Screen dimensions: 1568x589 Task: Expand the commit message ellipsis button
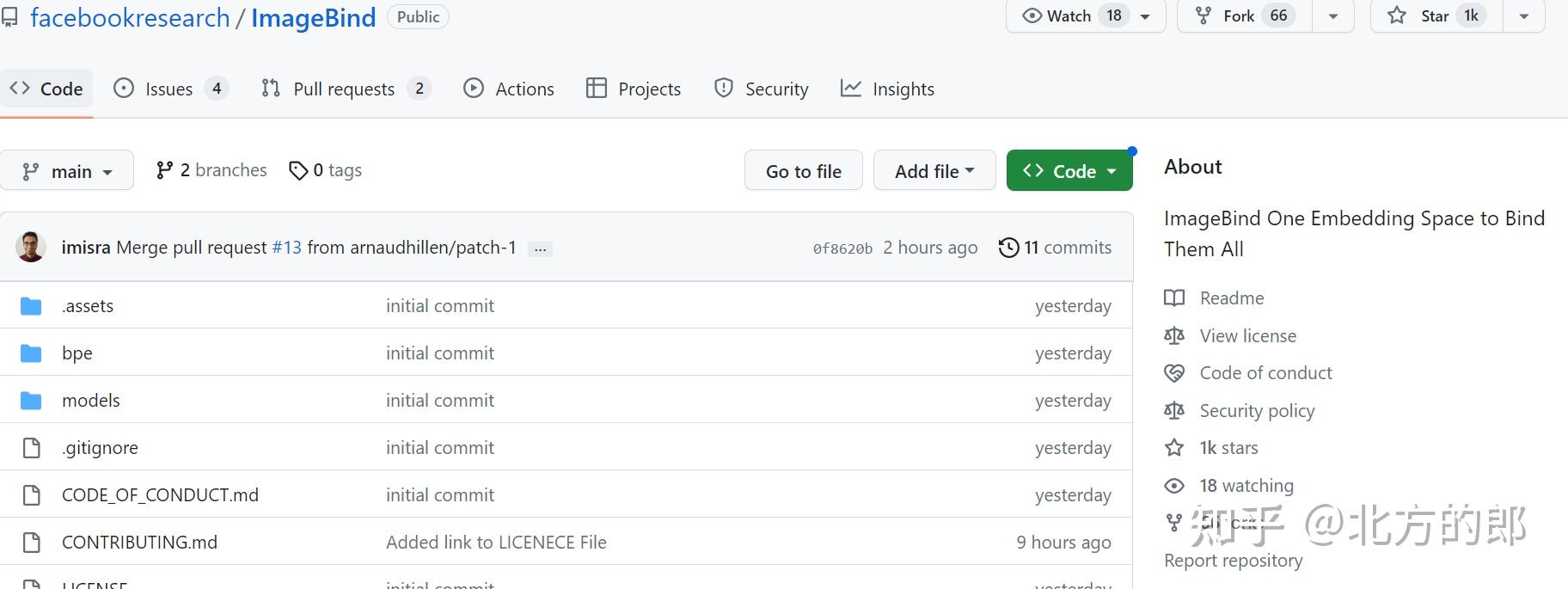540,249
